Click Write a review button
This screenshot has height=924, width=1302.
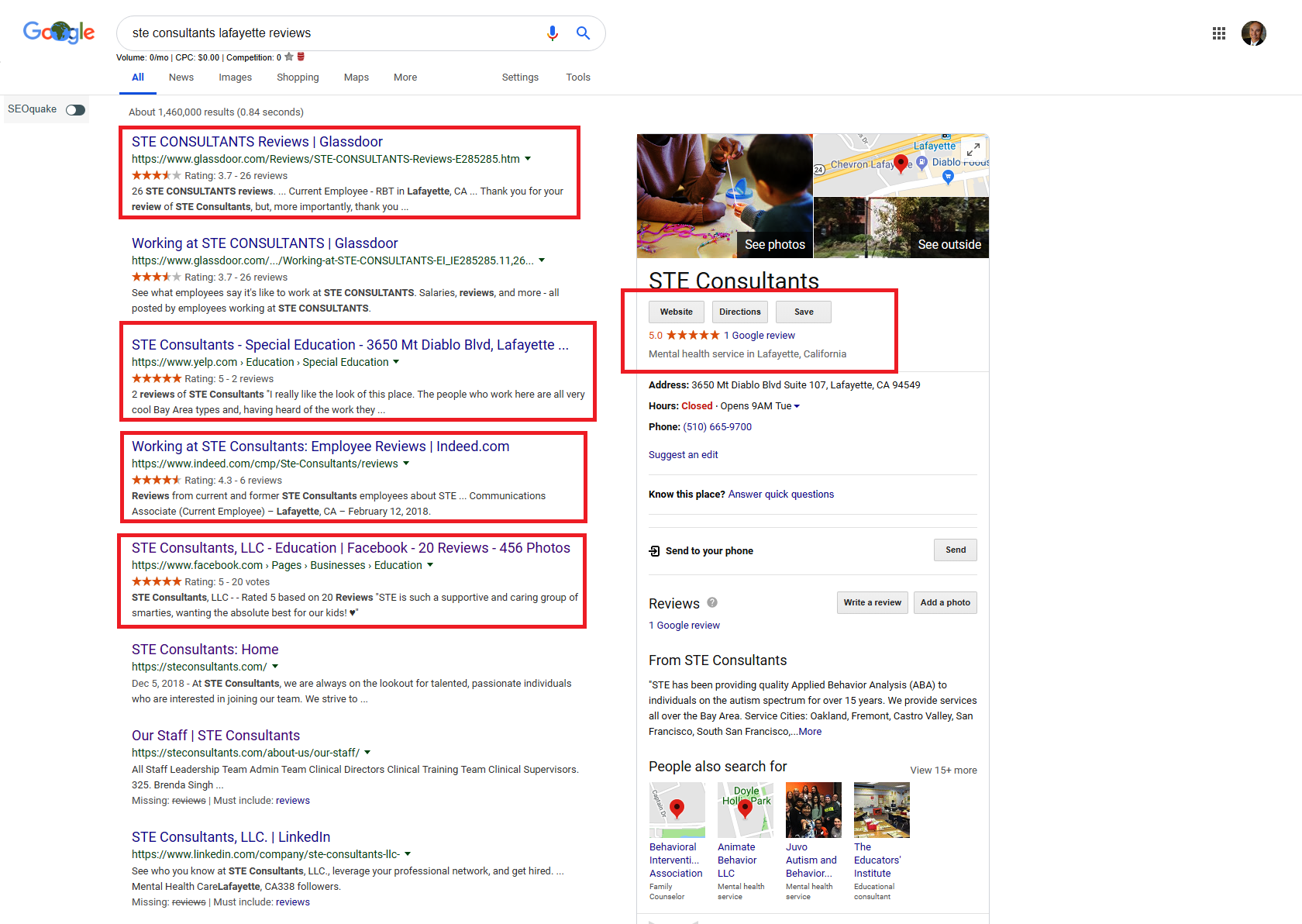873,602
